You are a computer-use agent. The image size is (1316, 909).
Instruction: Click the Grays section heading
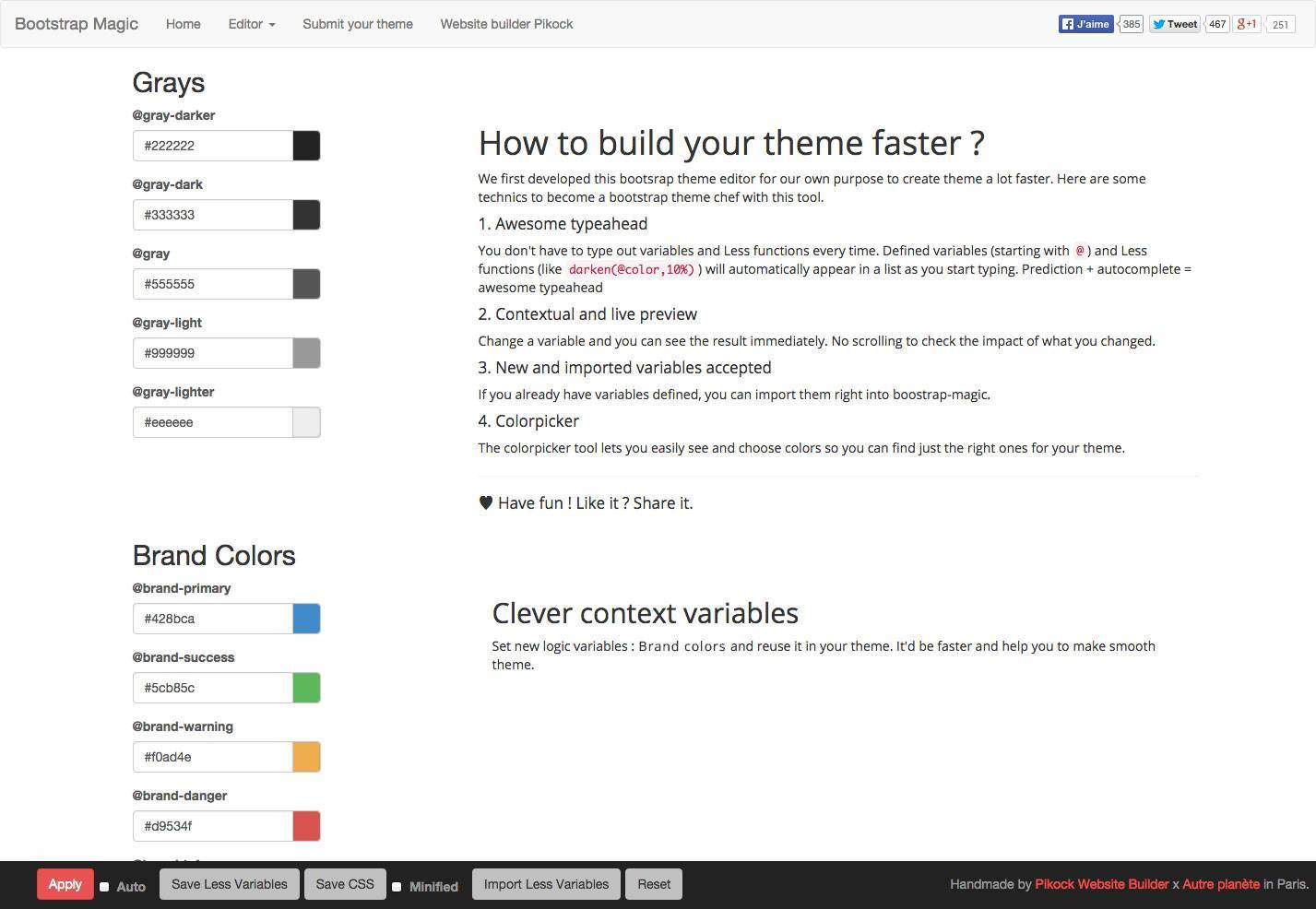click(x=169, y=83)
